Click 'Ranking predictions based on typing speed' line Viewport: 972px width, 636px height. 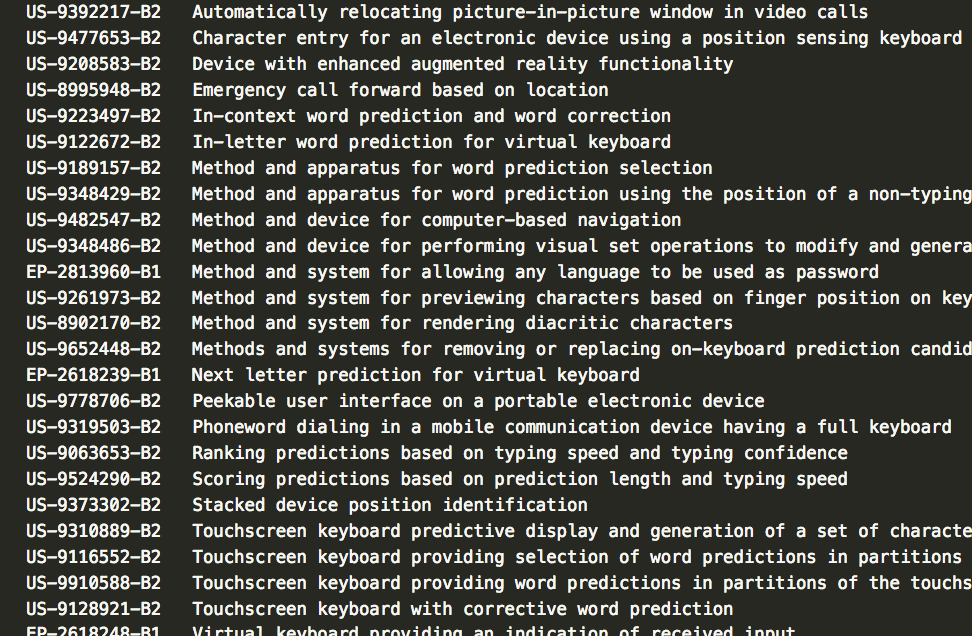pos(519,453)
